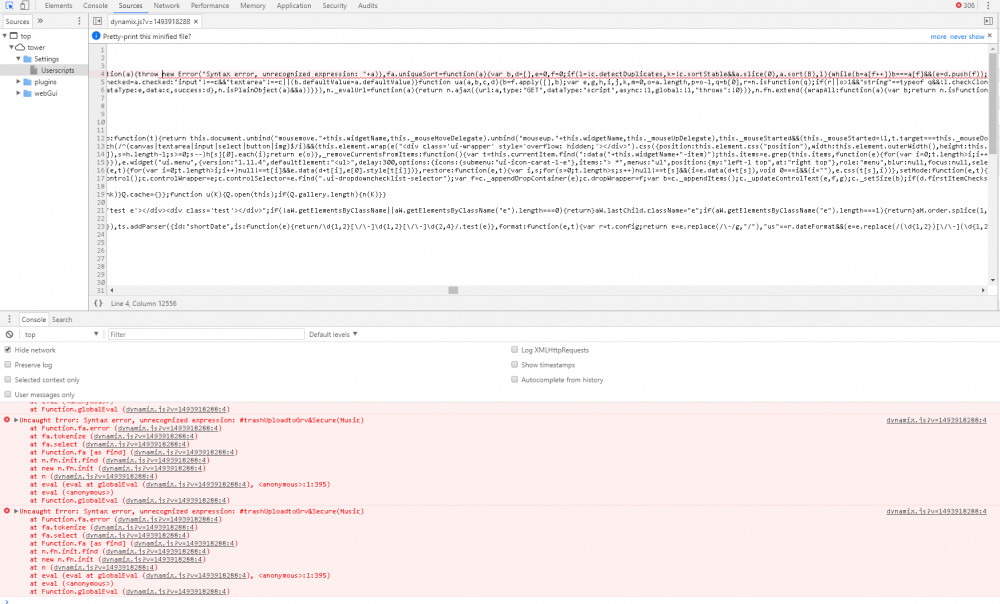Switch to the Console panel tab
The width and height of the screenshot is (1000, 604).
96,6
